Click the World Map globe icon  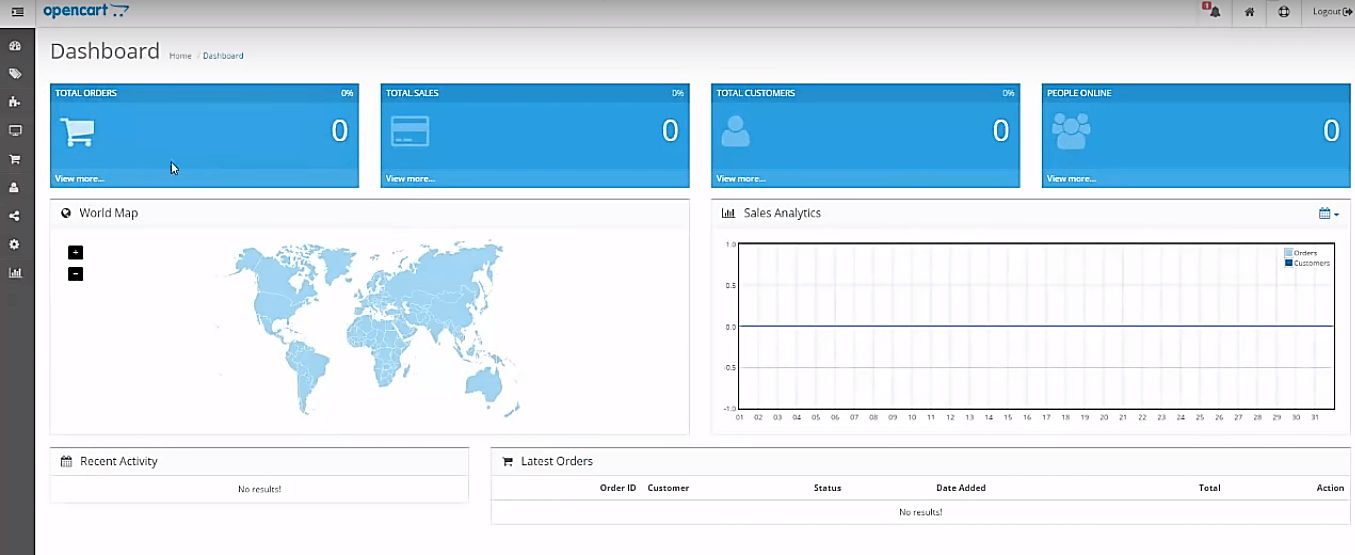coord(66,213)
